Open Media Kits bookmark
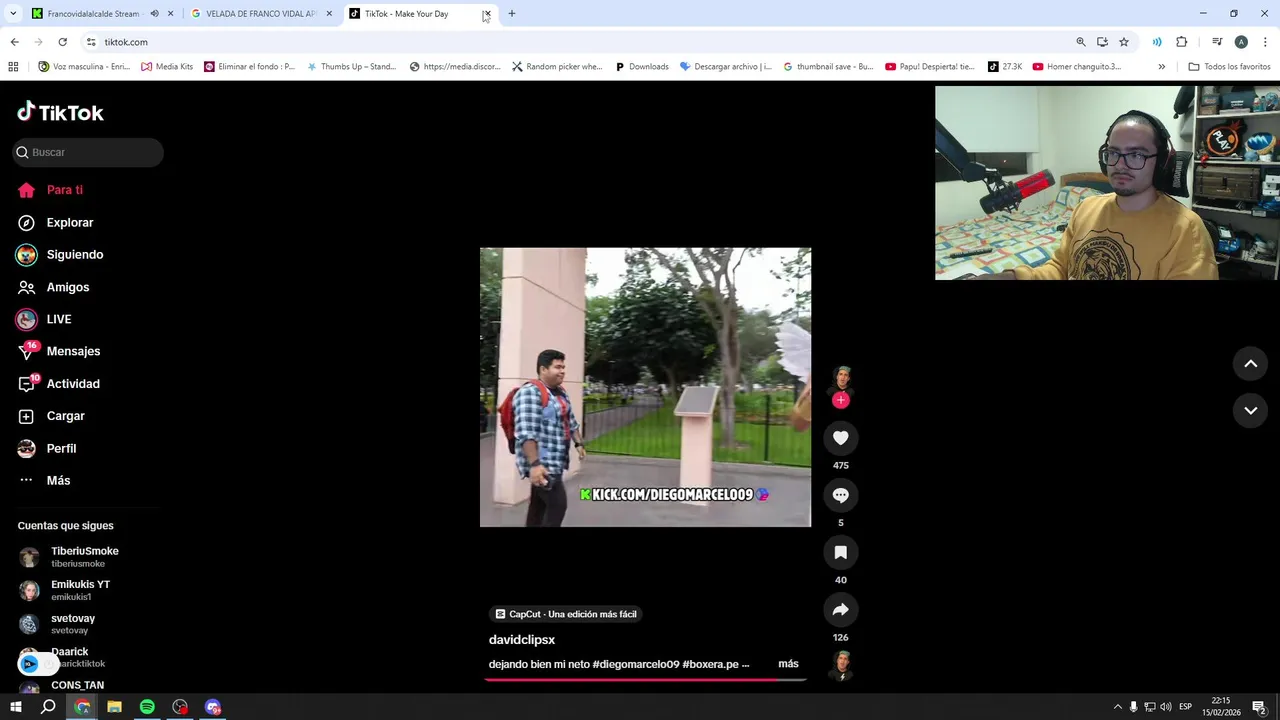Screen dimensions: 1280x720 tap(167, 67)
